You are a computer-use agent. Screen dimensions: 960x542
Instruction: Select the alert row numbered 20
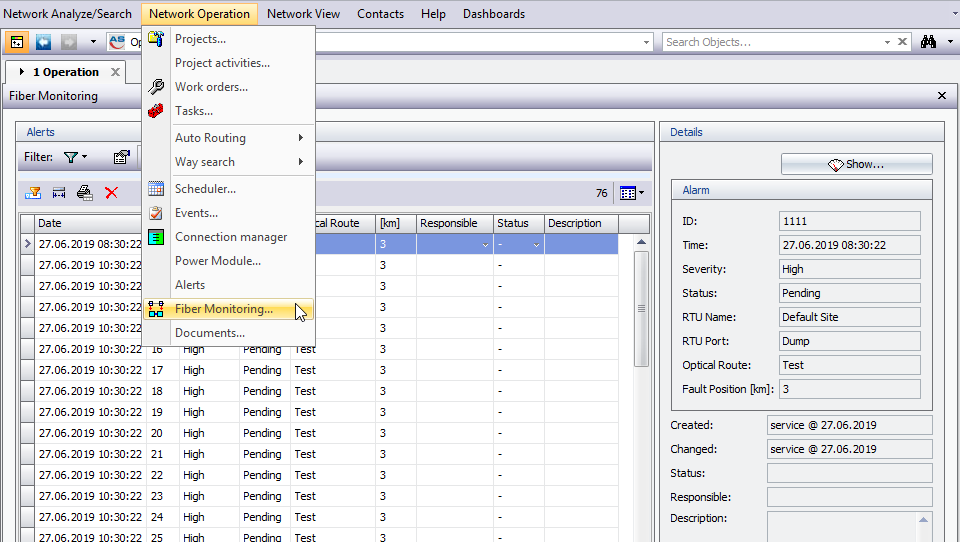(x=326, y=433)
